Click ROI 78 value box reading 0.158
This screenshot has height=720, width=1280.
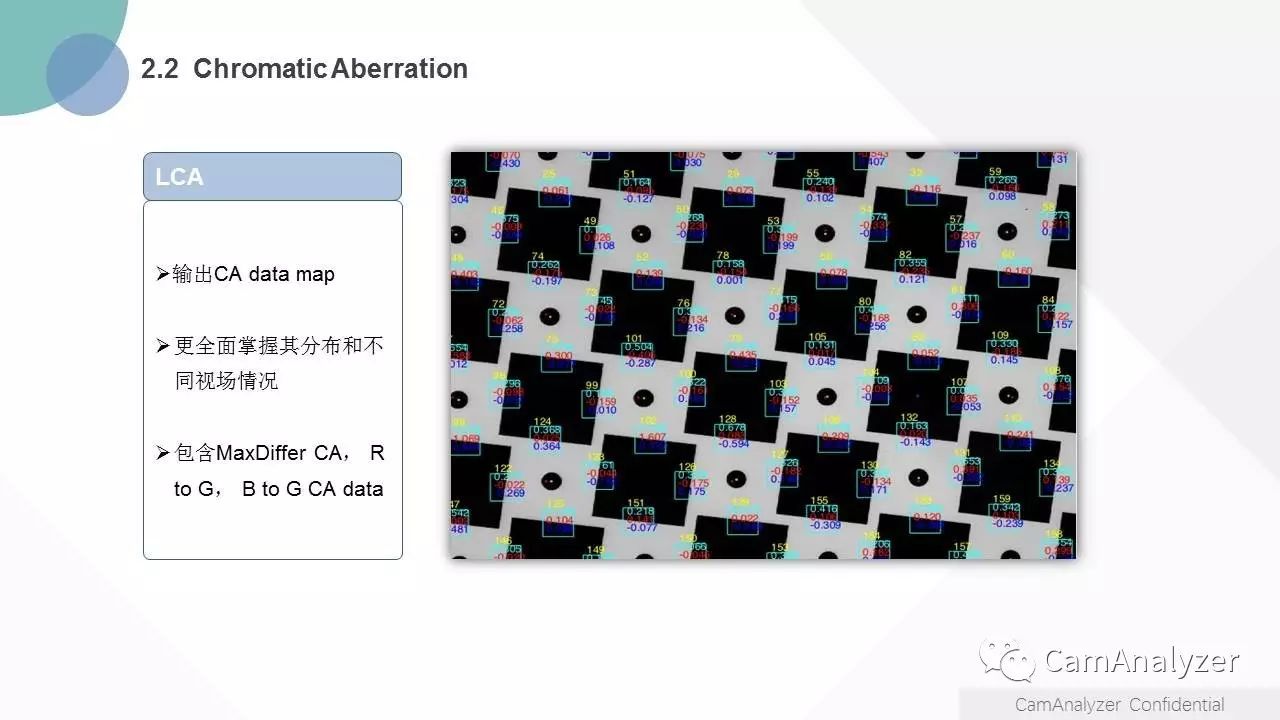tap(730, 273)
